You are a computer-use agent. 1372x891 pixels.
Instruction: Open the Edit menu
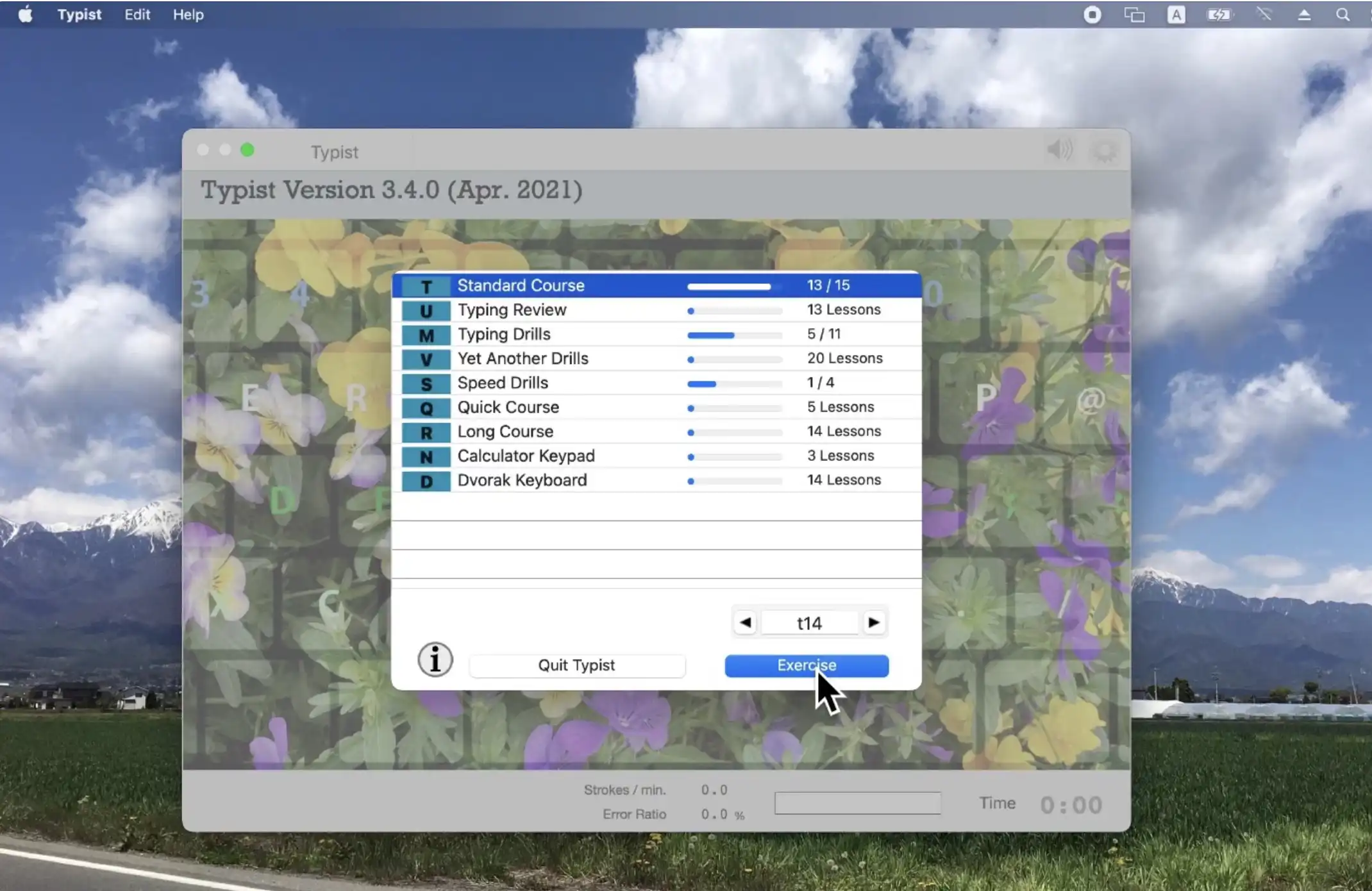(x=137, y=14)
